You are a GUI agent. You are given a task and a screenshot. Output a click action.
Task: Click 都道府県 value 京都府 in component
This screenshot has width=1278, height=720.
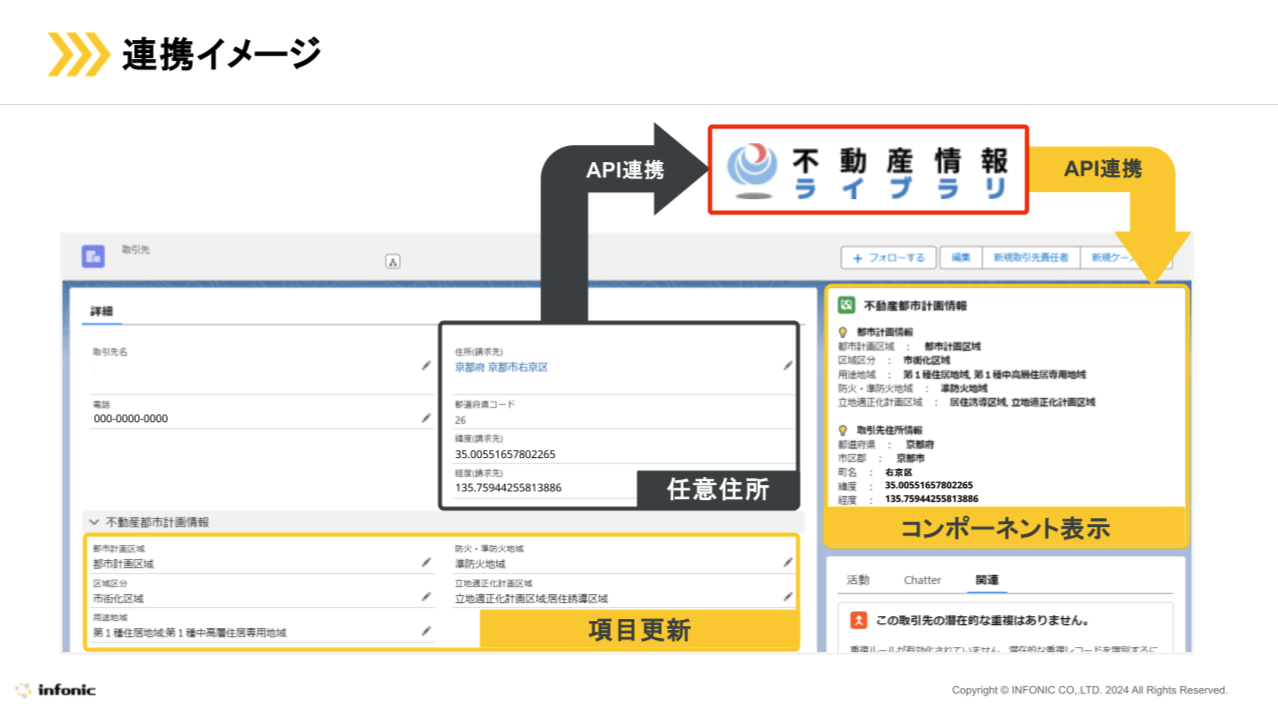(920, 444)
